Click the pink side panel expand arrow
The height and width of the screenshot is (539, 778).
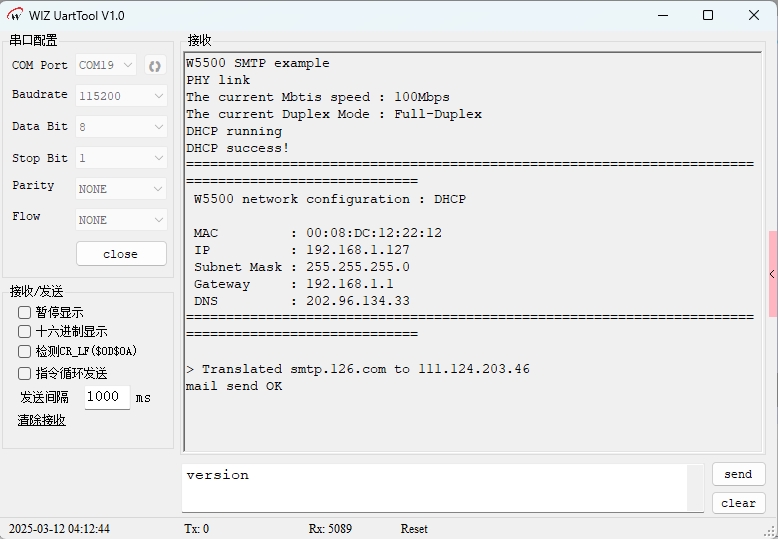772,274
